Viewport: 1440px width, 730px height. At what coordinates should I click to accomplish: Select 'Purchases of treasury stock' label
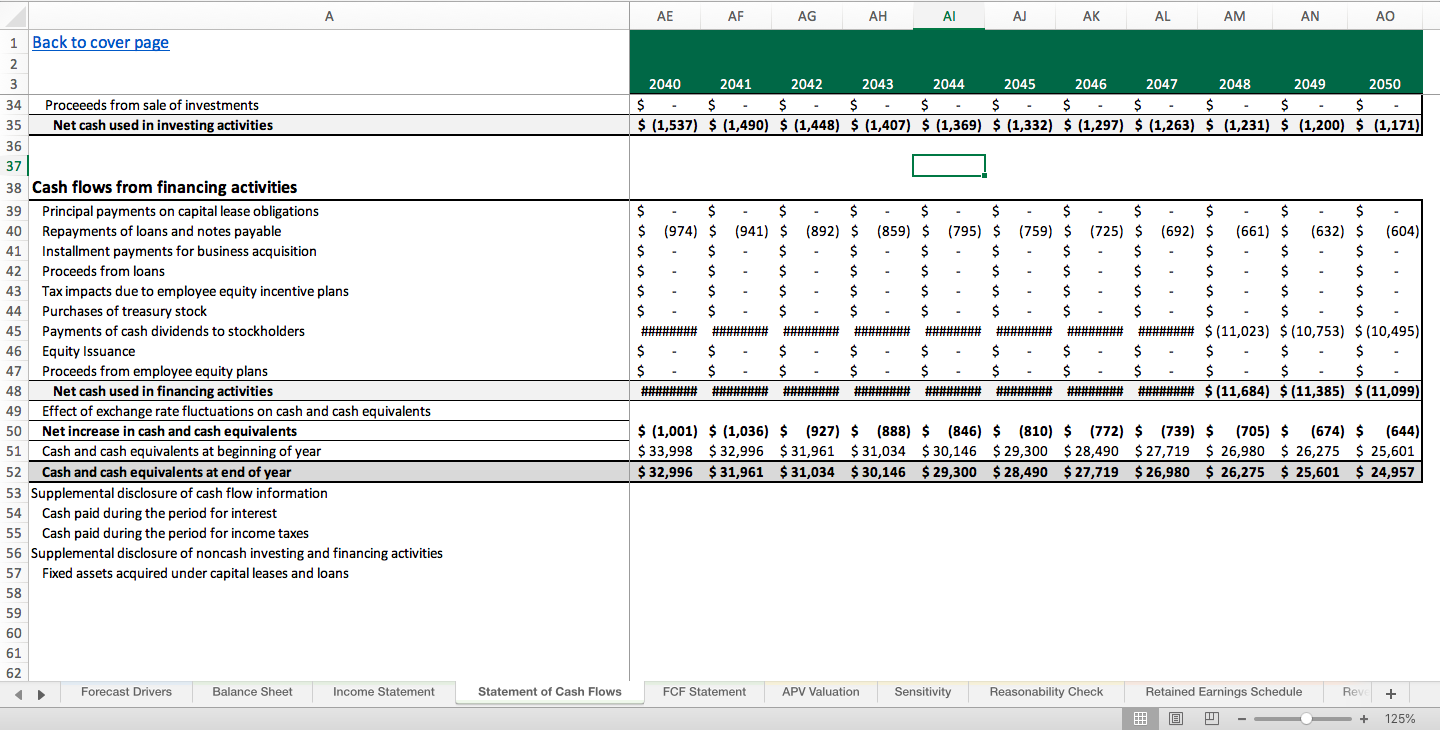point(125,311)
